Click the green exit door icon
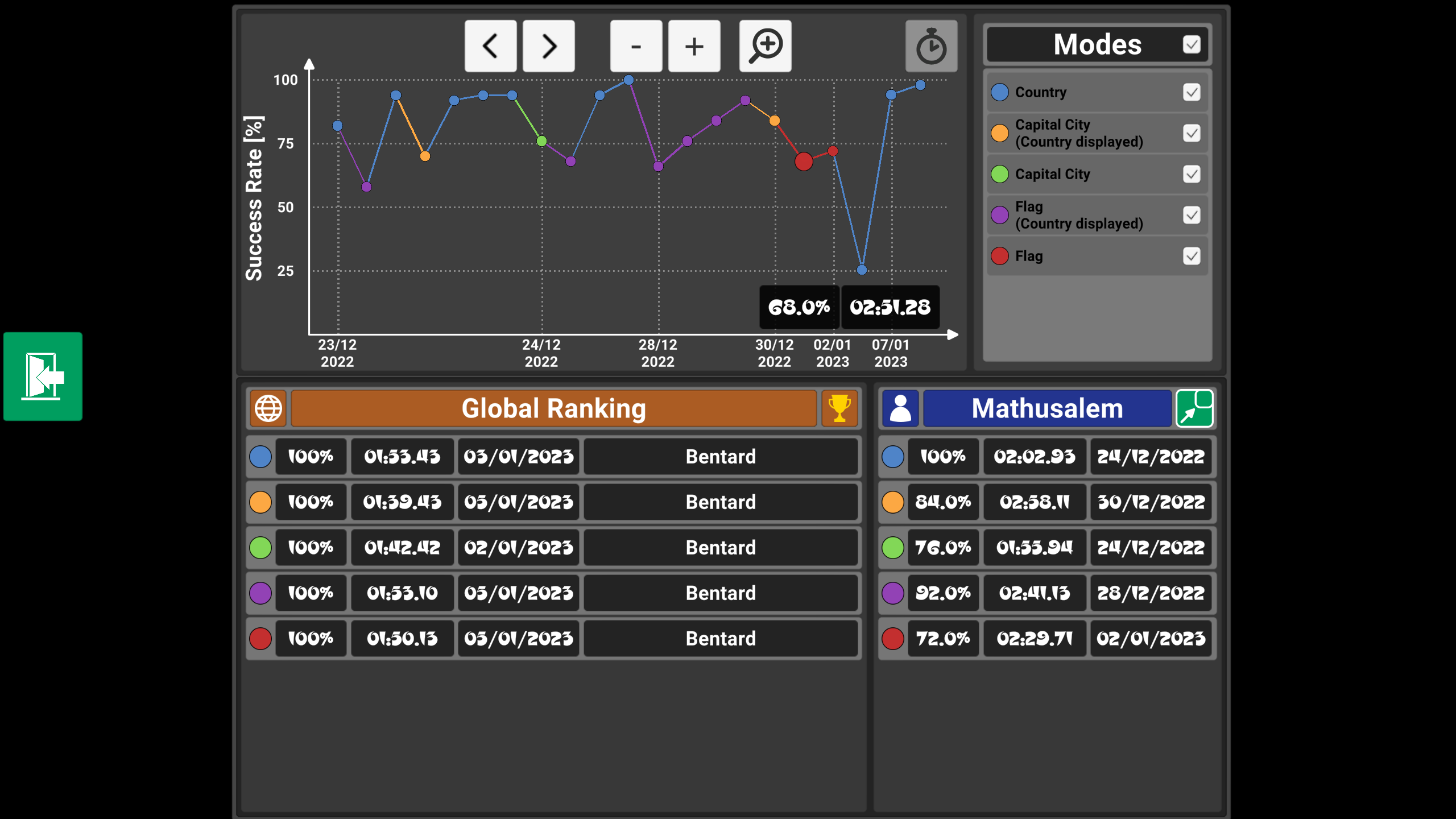The image size is (1456, 819). (x=43, y=377)
